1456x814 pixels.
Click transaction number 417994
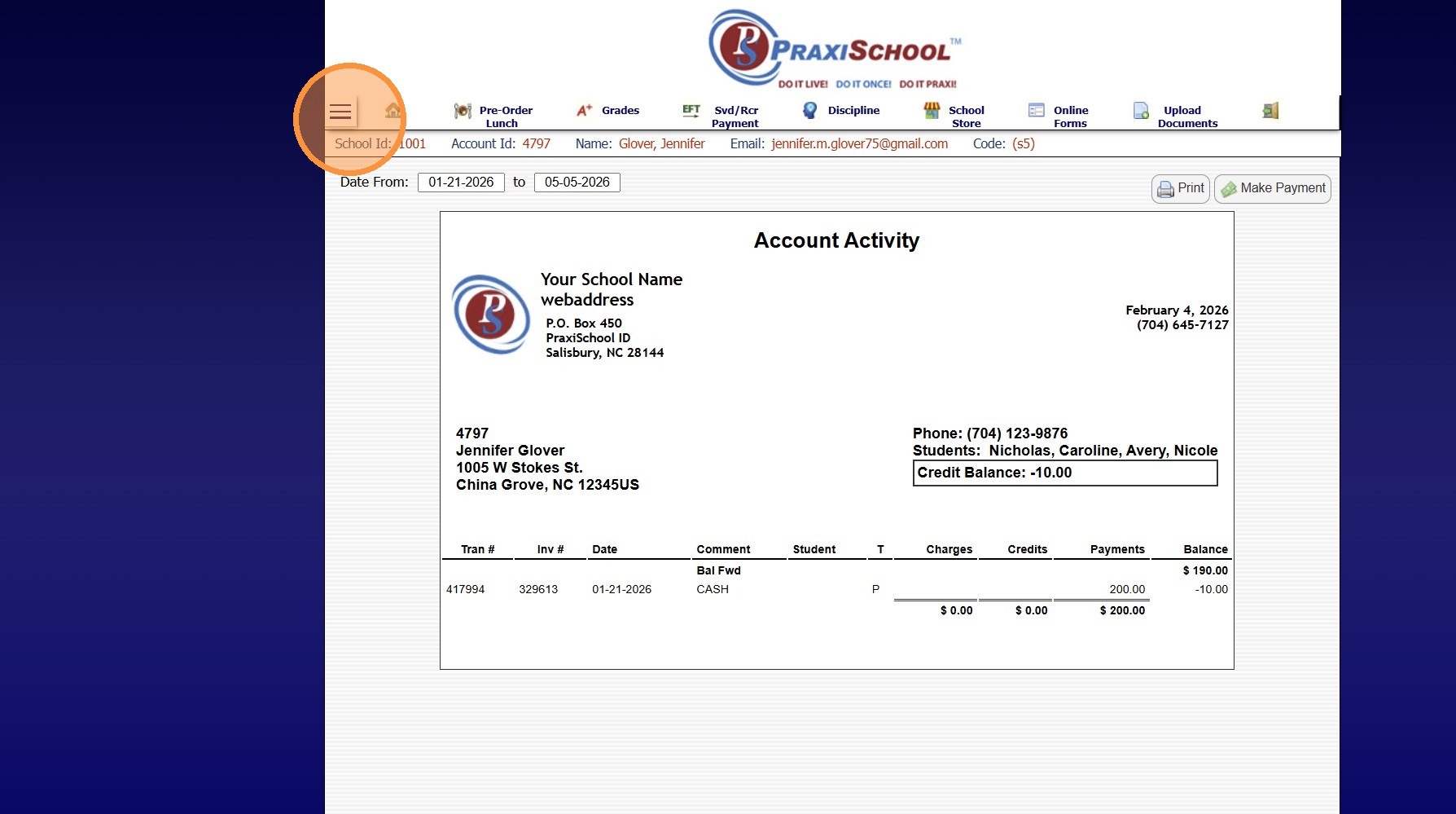coord(465,590)
